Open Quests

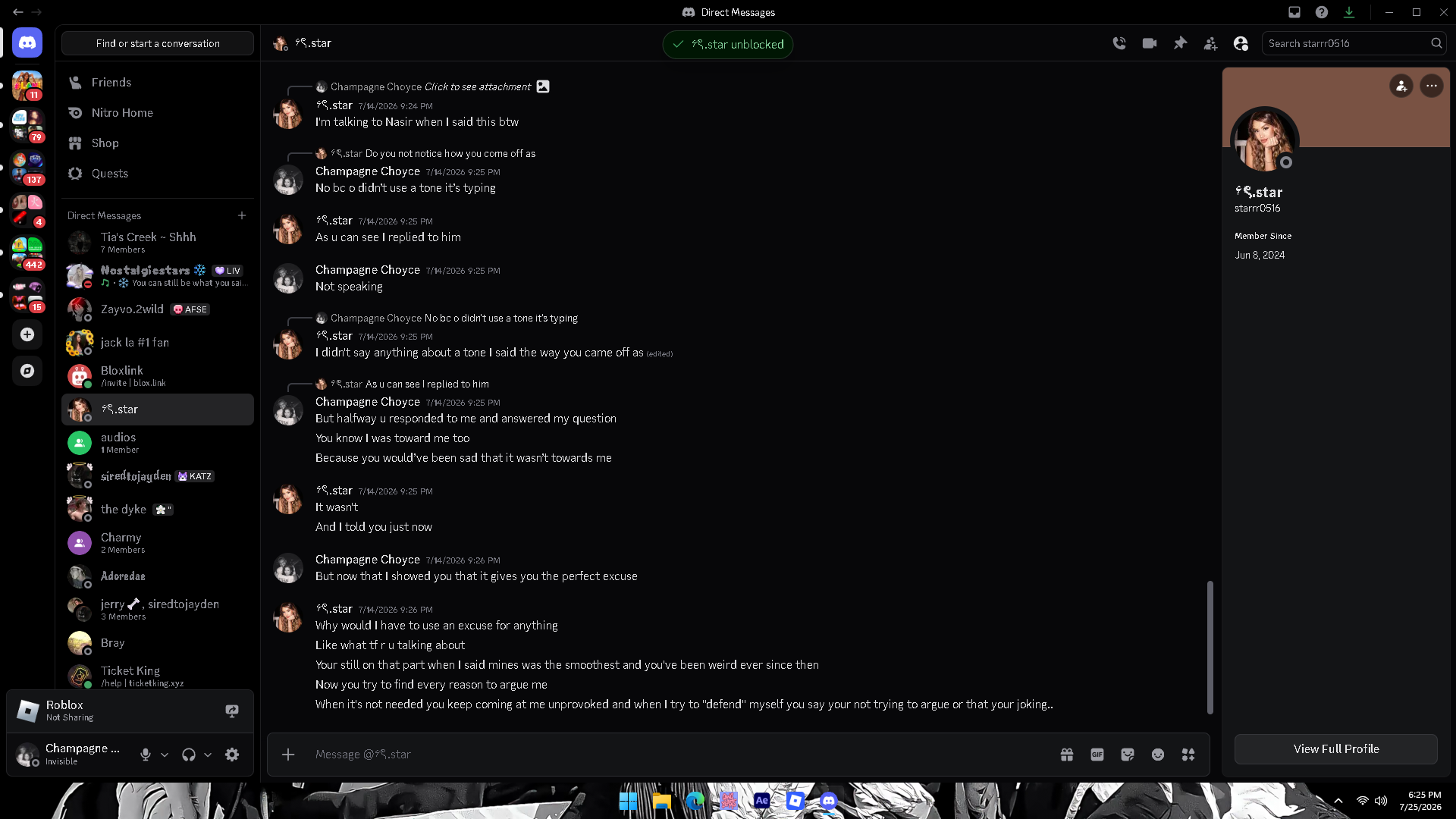tap(158, 174)
